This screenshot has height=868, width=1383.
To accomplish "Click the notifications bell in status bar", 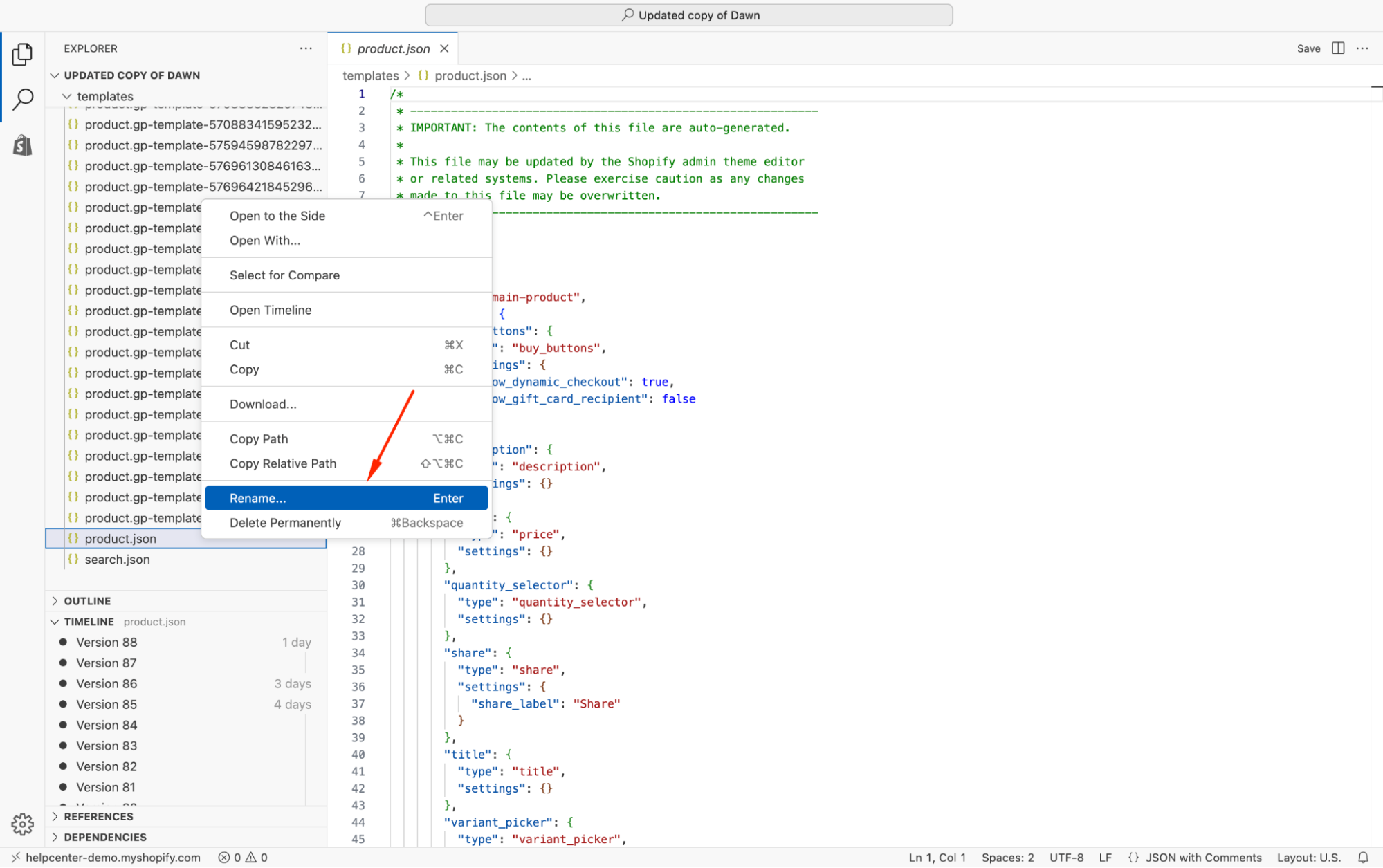I will 1362,857.
